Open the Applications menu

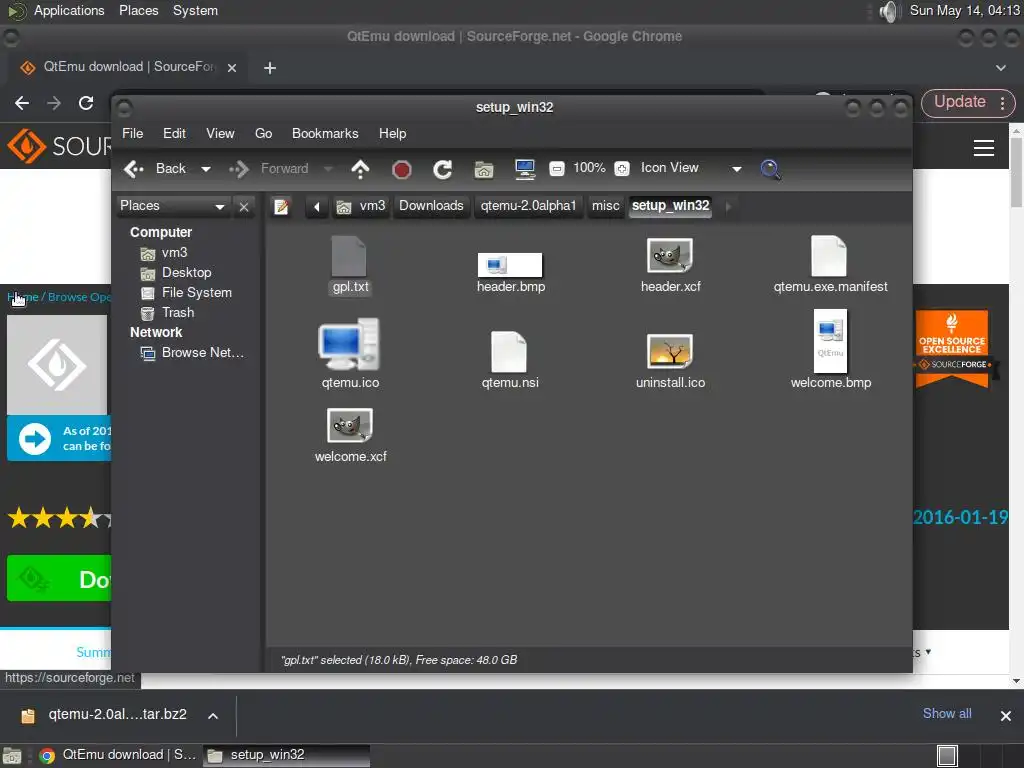69,11
